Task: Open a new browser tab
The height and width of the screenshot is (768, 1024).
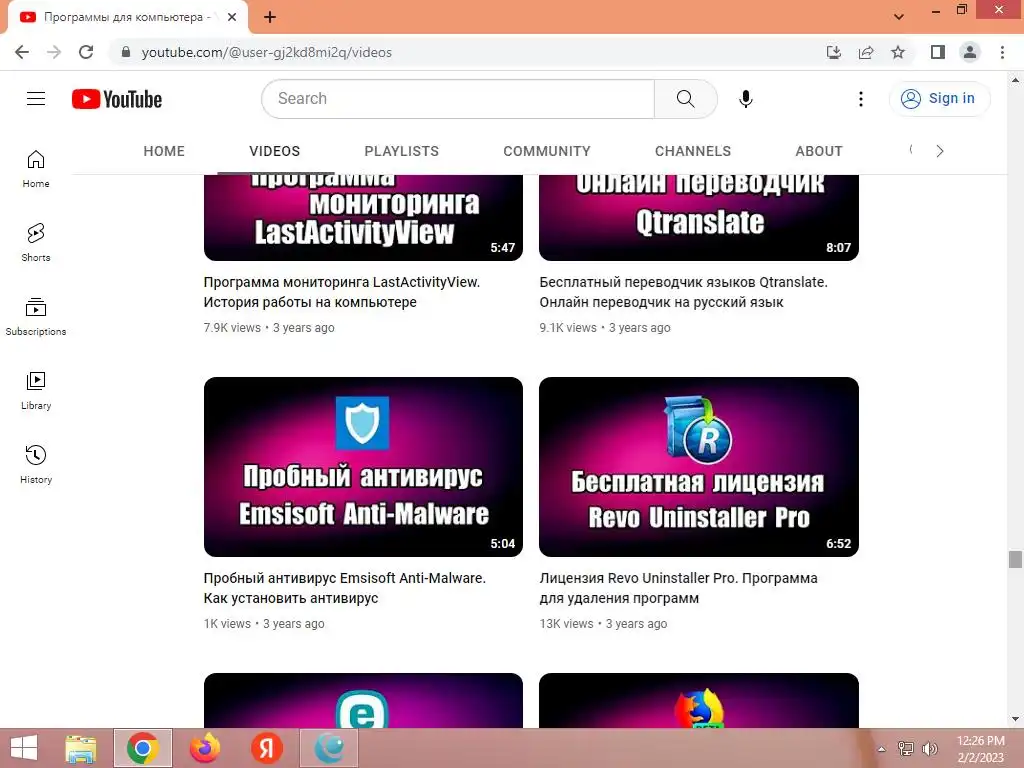Action: [270, 17]
